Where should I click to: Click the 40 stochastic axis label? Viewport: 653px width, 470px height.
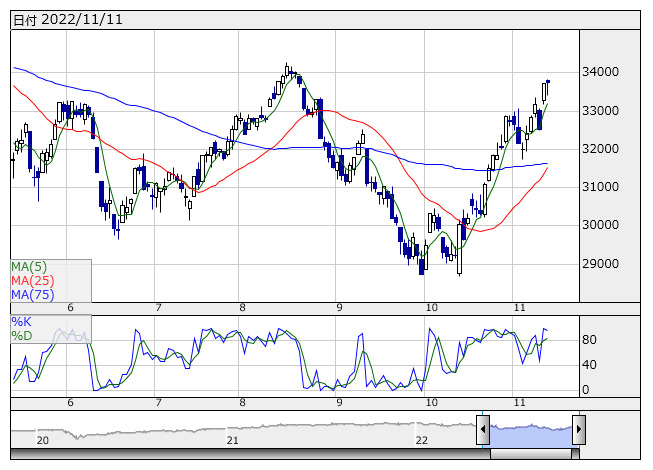(x=589, y=365)
